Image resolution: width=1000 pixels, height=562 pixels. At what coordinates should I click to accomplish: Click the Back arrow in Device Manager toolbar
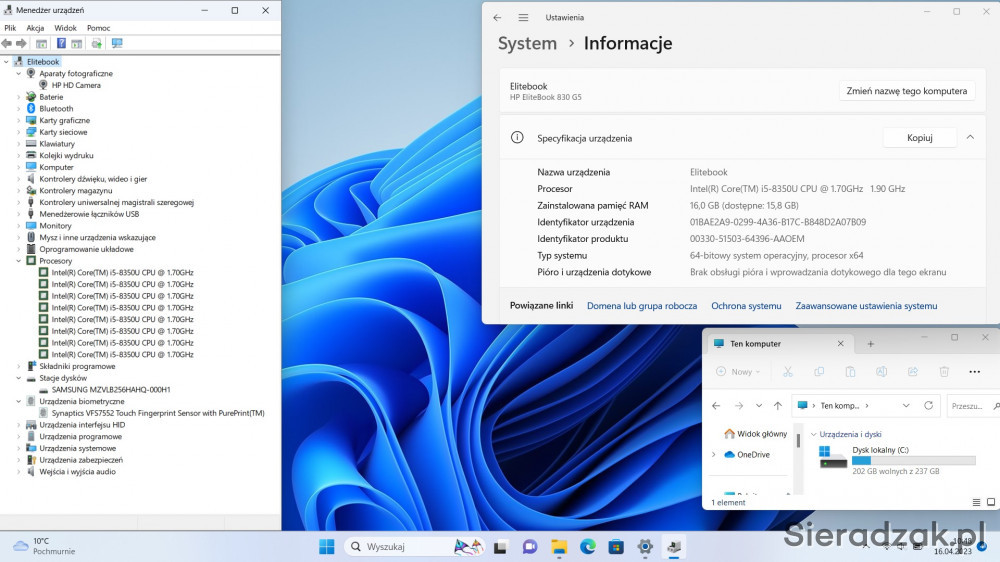click(x=6, y=43)
